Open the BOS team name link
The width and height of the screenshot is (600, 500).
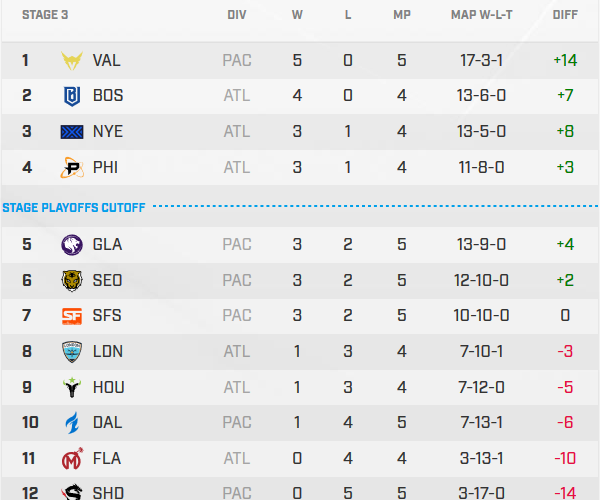point(107,96)
